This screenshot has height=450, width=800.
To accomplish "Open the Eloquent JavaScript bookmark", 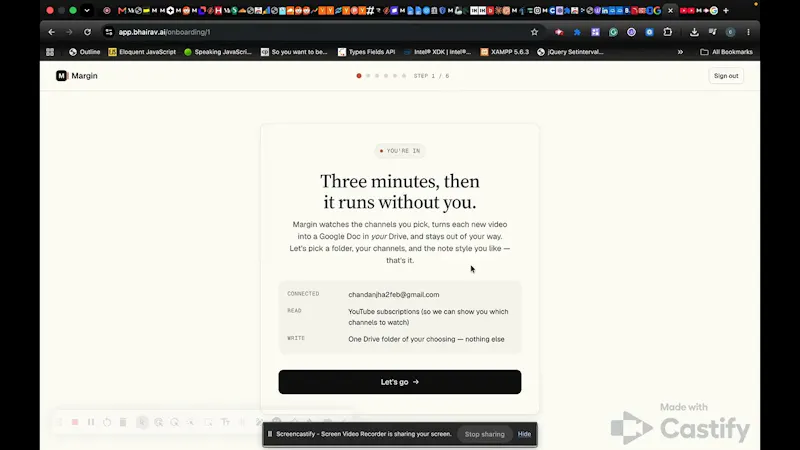I will pyautogui.click(x=142, y=52).
